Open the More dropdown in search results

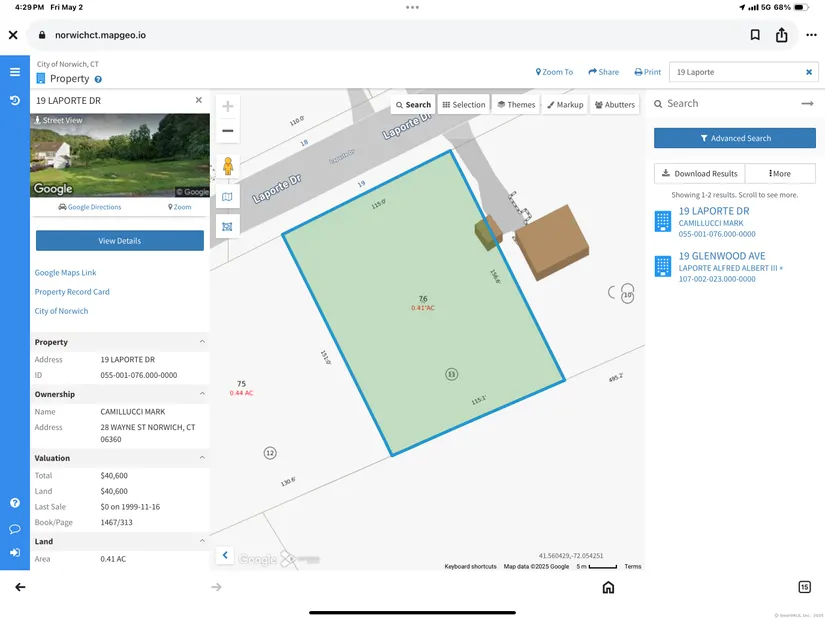780,174
